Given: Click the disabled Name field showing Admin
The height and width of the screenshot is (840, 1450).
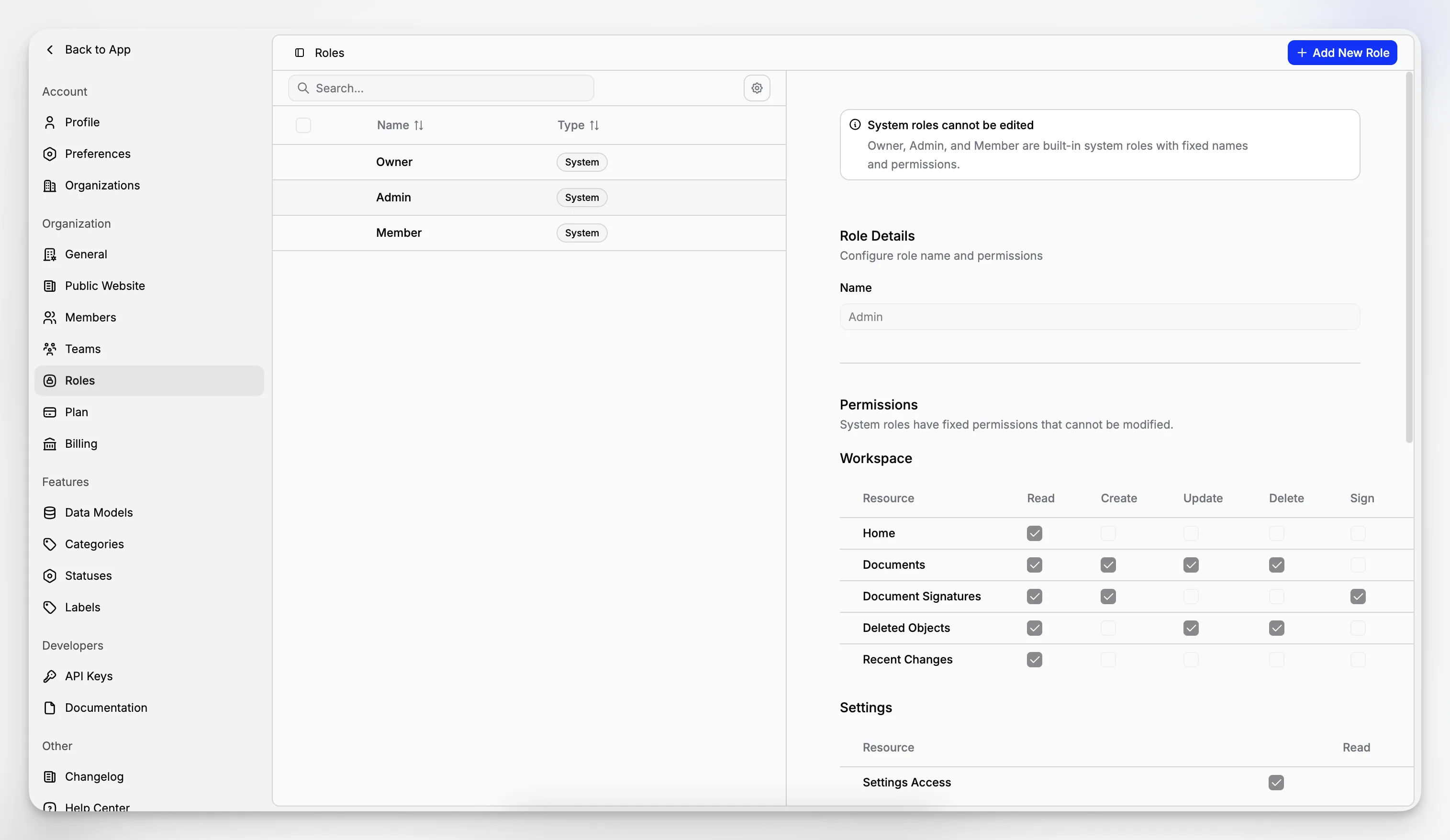Looking at the screenshot, I should [1100, 317].
